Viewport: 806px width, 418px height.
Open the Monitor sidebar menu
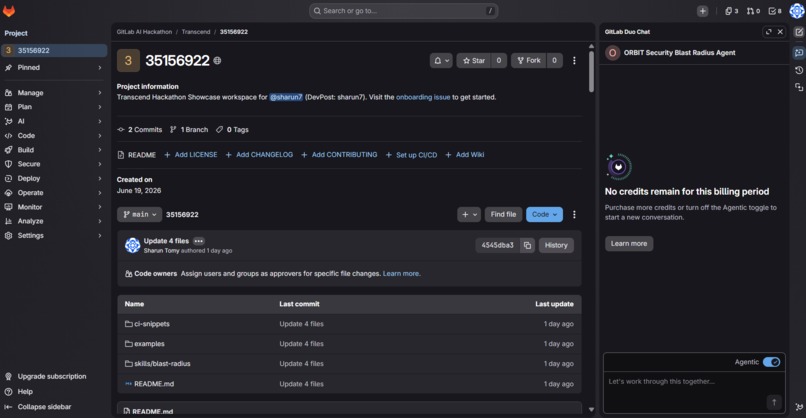click(x=53, y=207)
